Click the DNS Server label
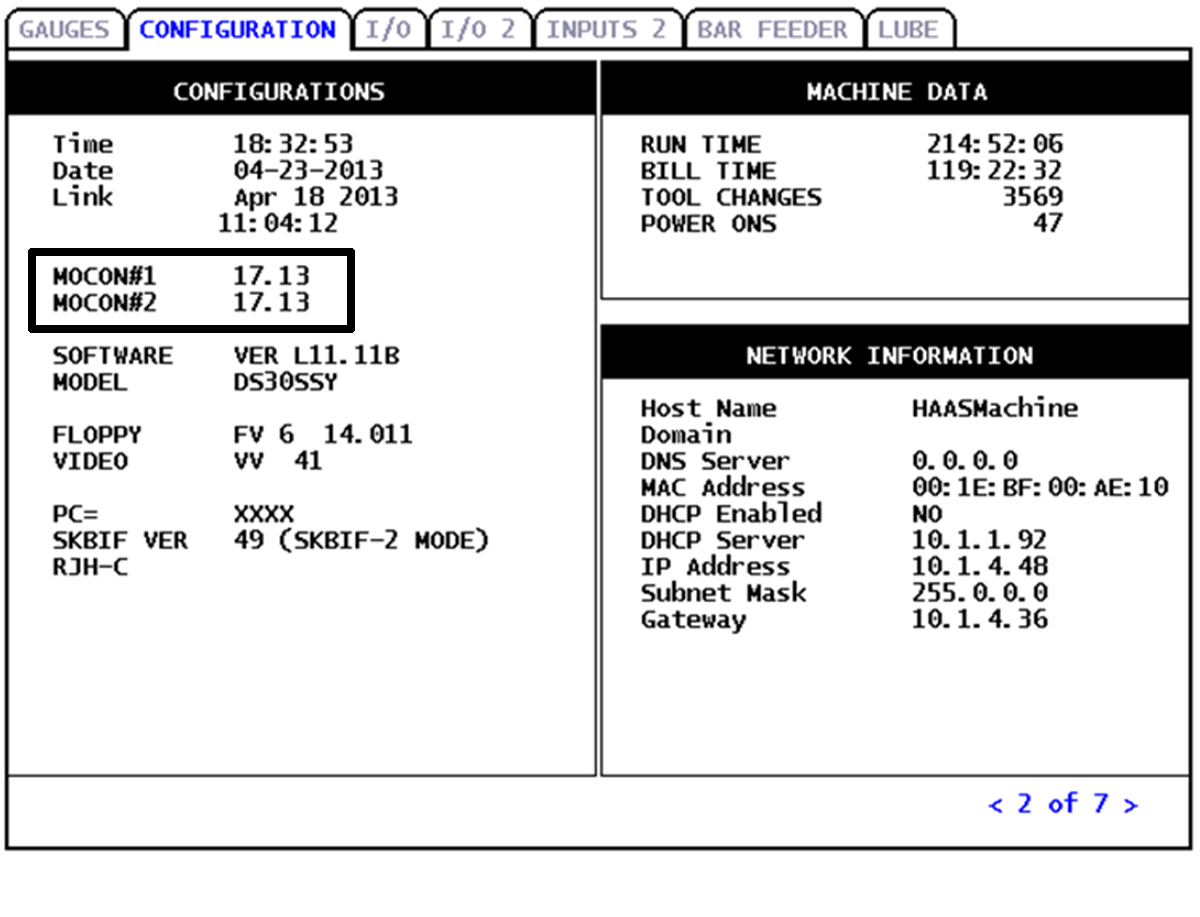The image size is (1200, 917). click(715, 461)
